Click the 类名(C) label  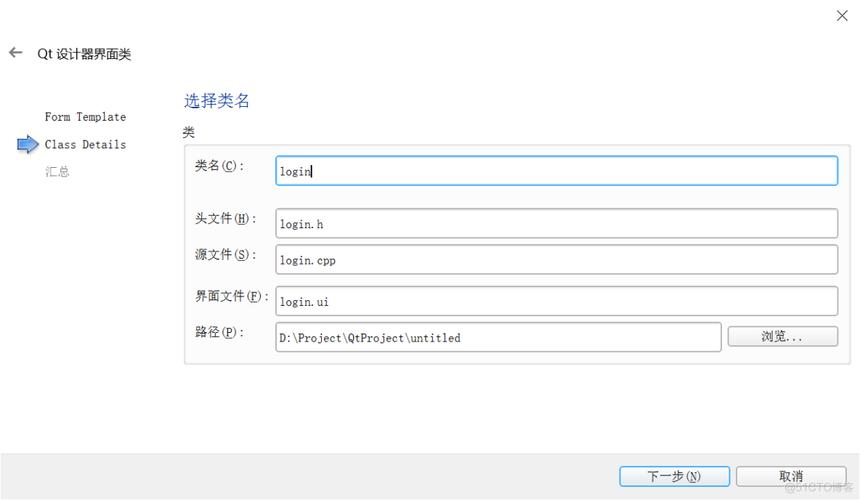coord(219,166)
